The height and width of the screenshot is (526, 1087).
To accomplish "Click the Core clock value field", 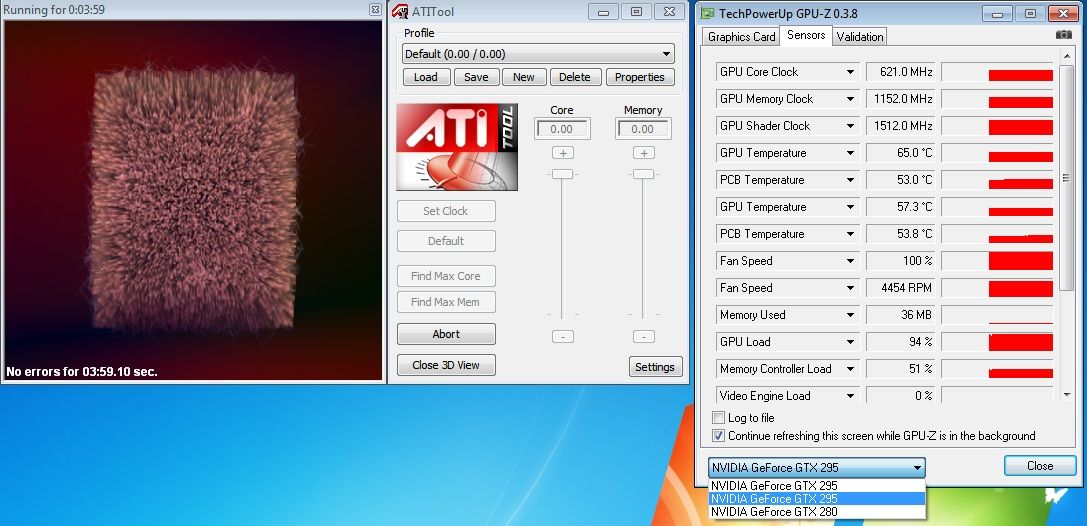I will pyautogui.click(x=562, y=129).
